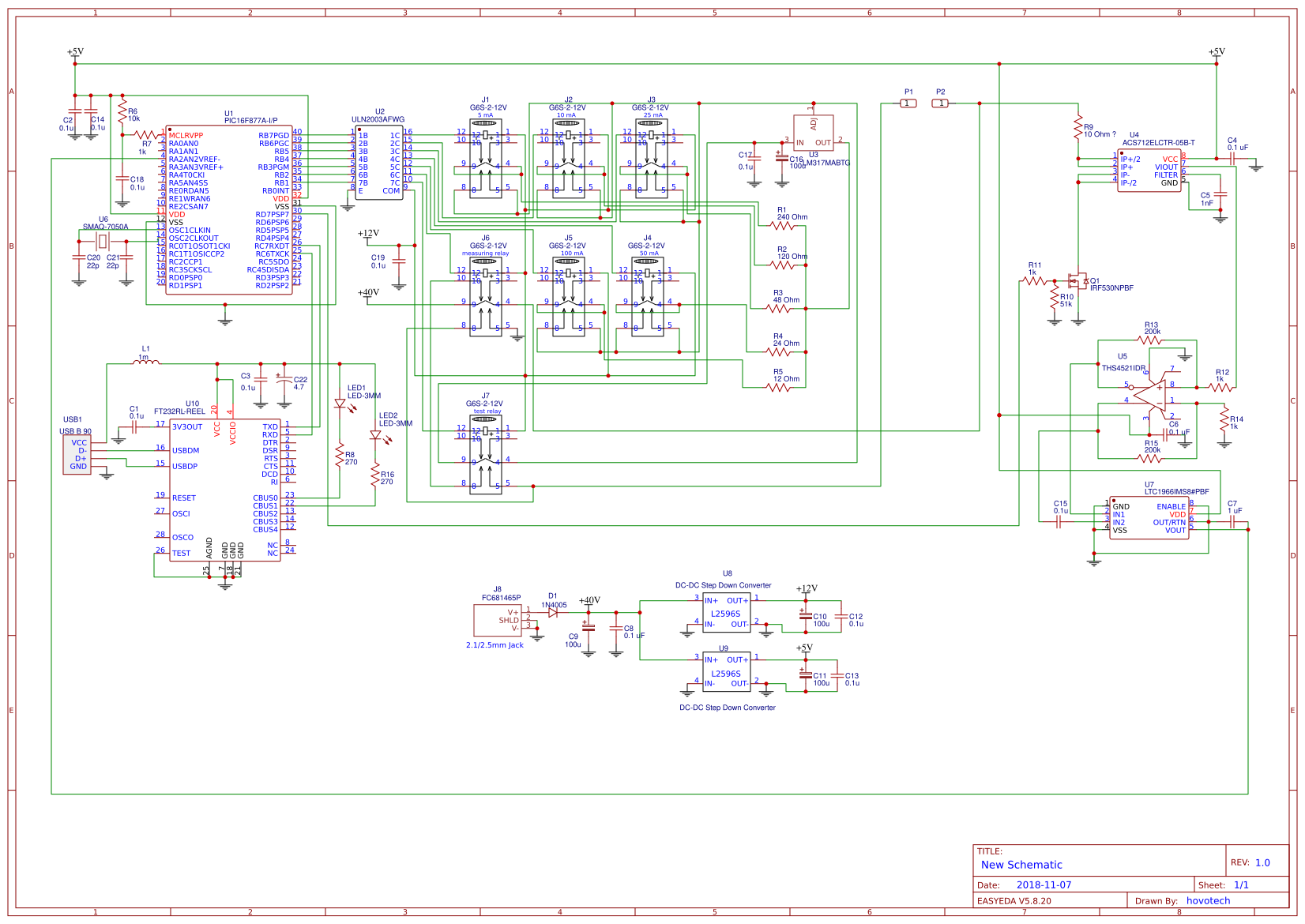Click the ULN2003AFWG driver chip U2
1305x924 pixels.
(x=379, y=163)
